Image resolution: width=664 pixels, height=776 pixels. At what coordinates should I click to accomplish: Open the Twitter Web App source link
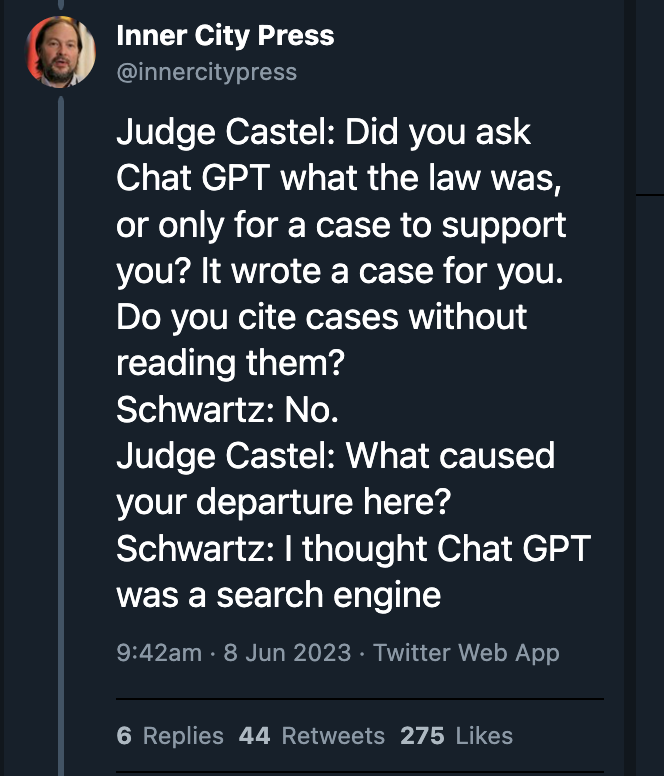[466, 653]
